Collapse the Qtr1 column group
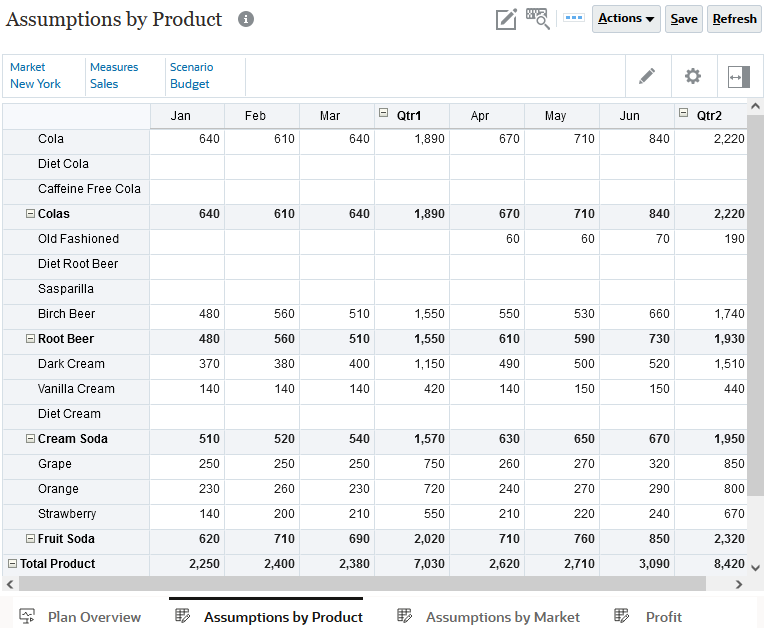764x628 pixels. click(384, 114)
